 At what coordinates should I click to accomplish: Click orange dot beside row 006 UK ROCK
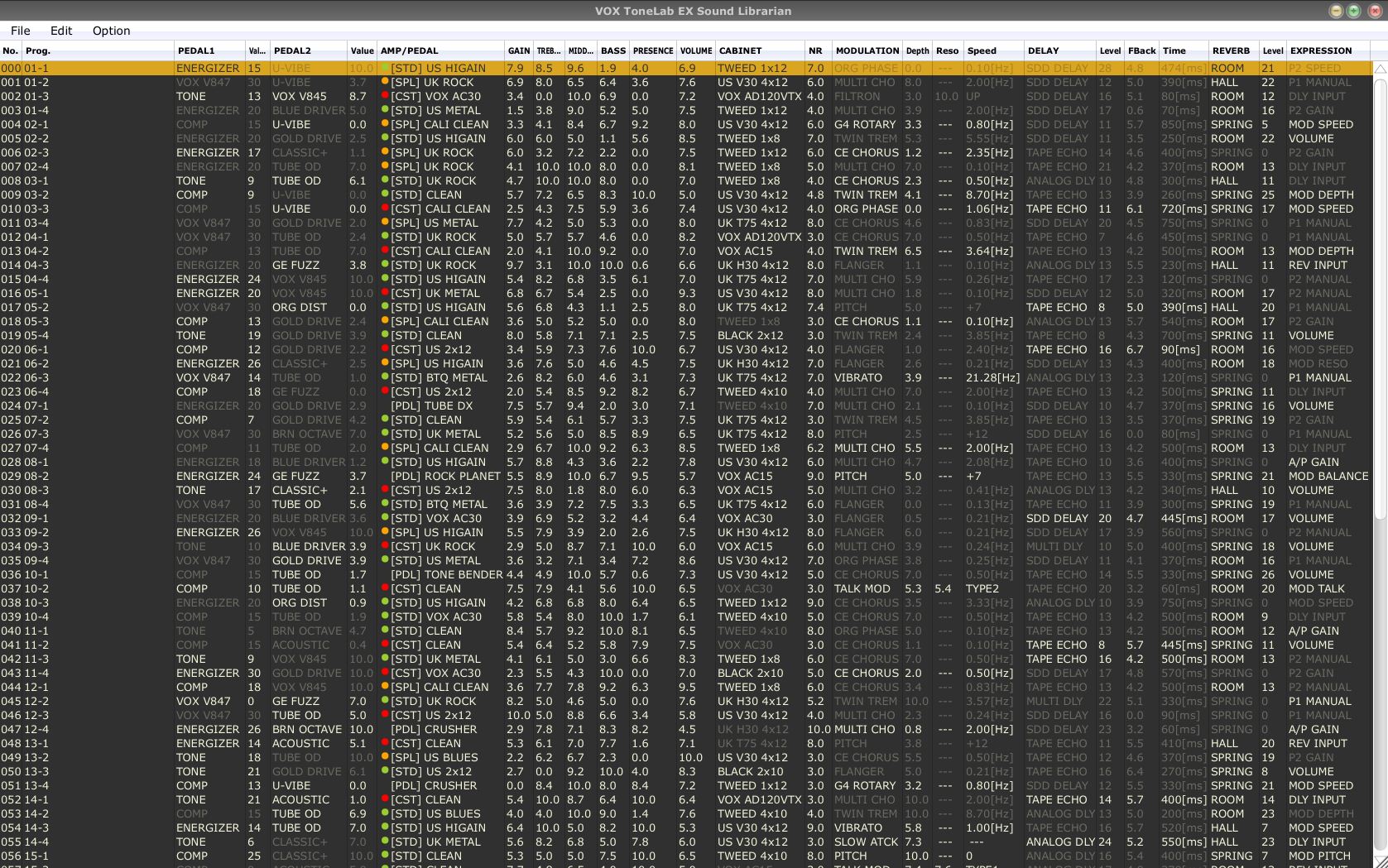click(385, 152)
